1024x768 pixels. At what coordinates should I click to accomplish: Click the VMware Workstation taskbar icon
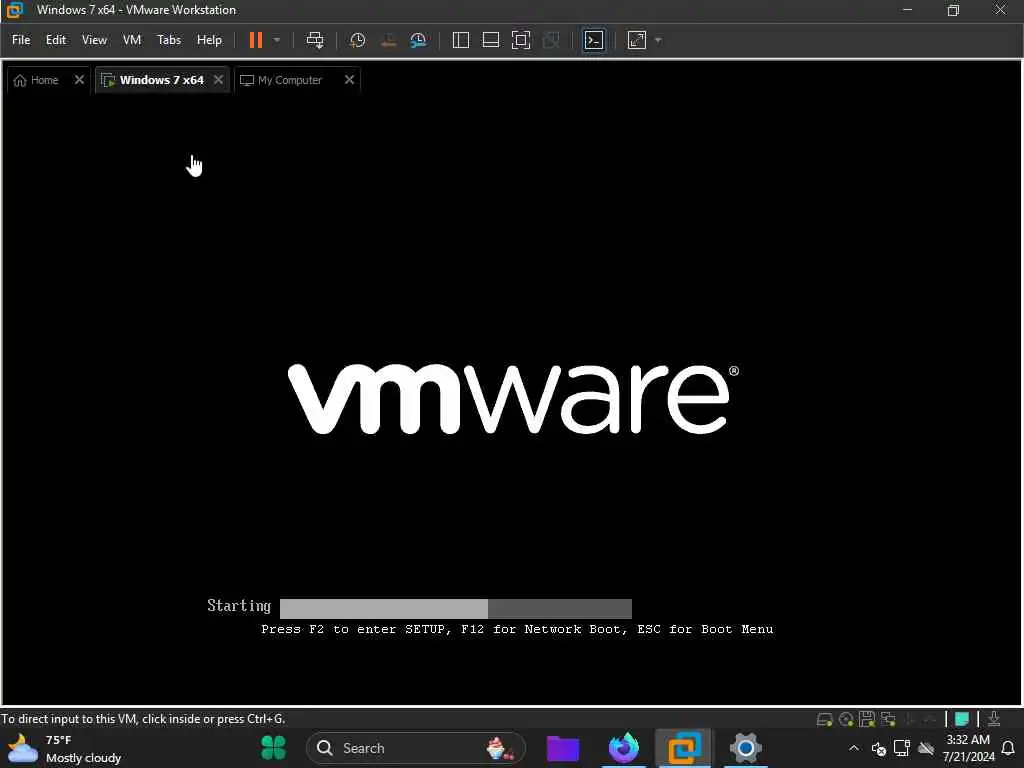(684, 748)
